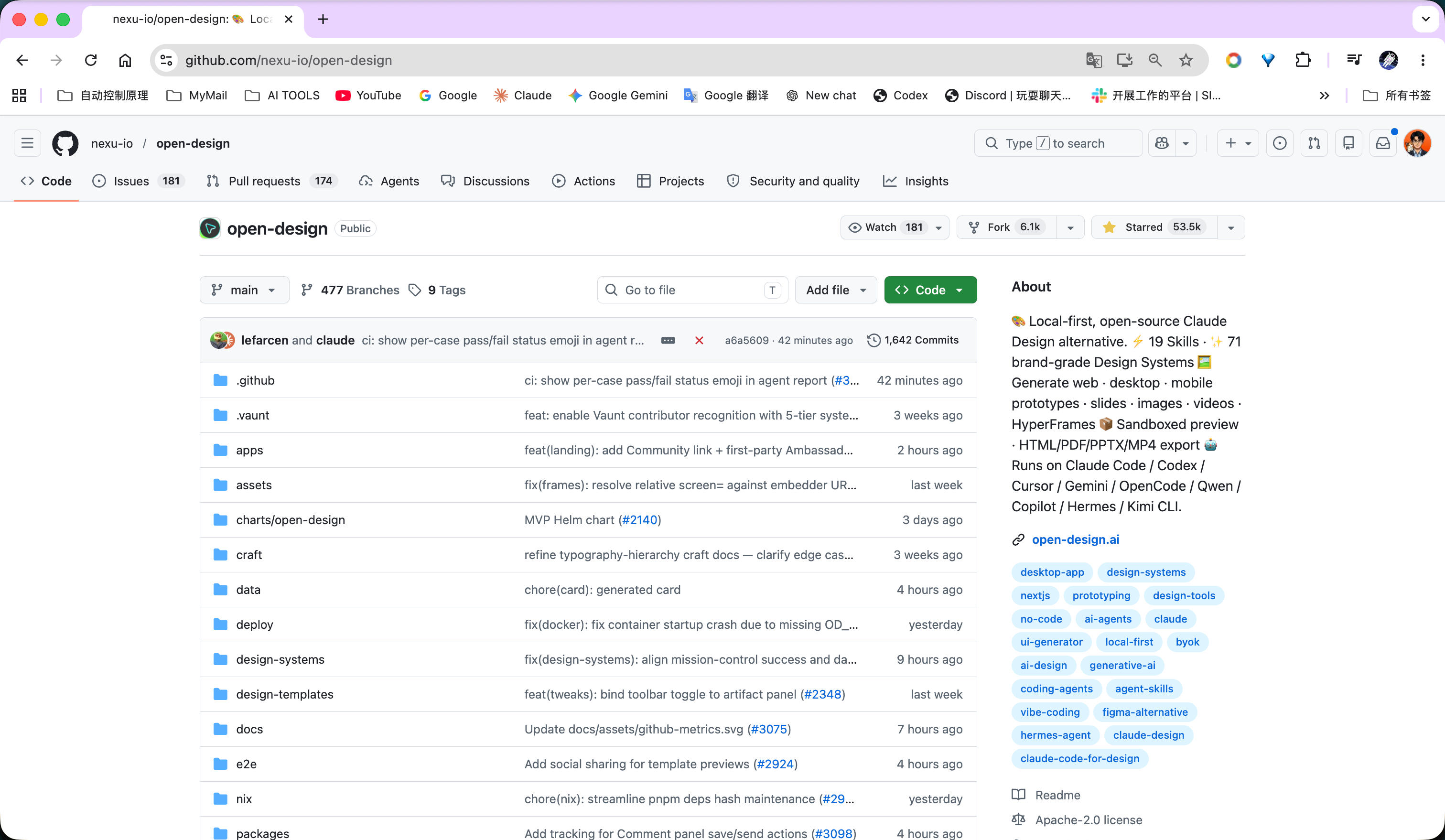Open the browser extensions puzzle icon
Image resolution: width=1445 pixels, height=840 pixels.
[1303, 60]
